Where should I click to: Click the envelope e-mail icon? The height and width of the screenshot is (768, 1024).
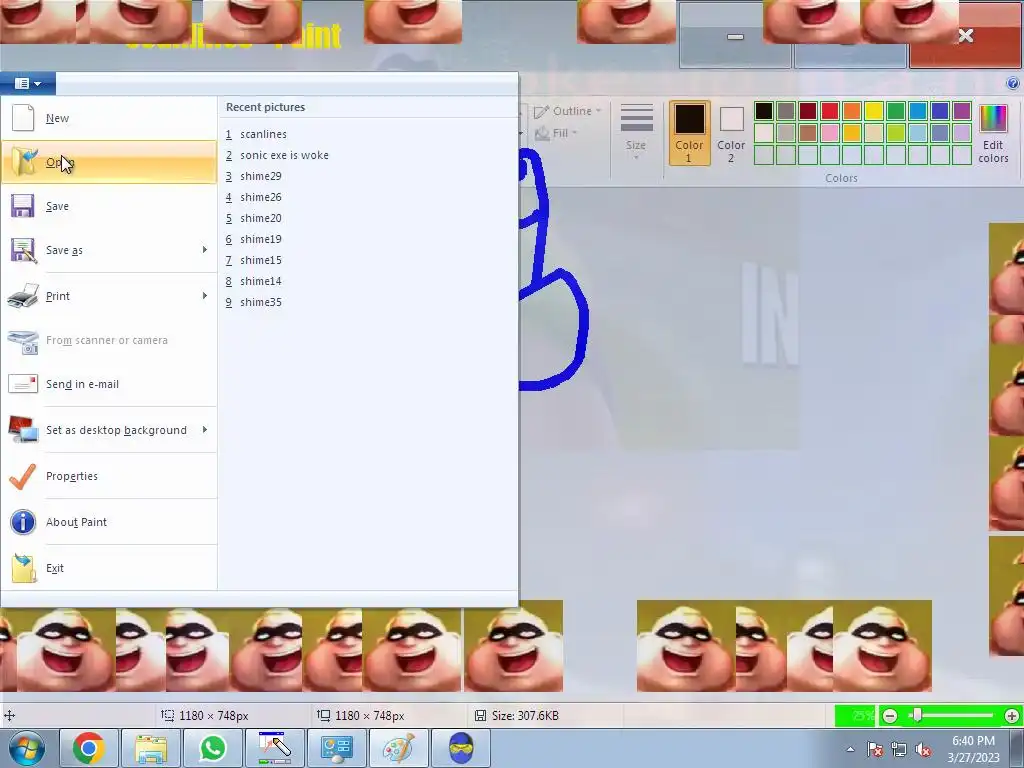pos(23,384)
